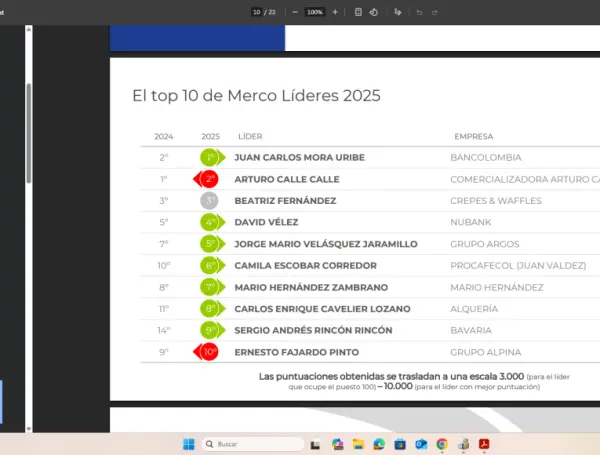Open the annotation draw tool icon

click(x=398, y=12)
